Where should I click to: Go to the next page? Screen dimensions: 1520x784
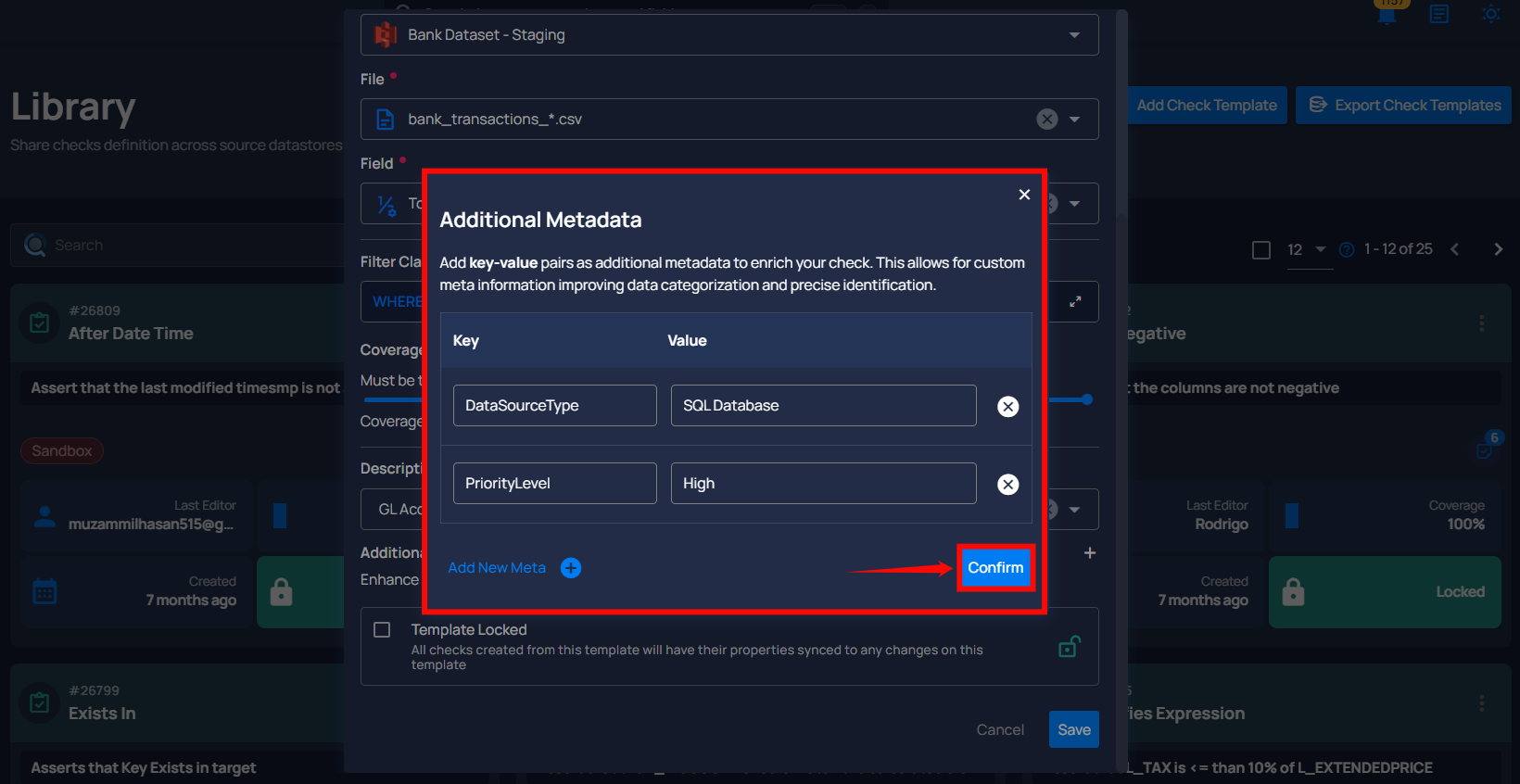coord(1498,249)
